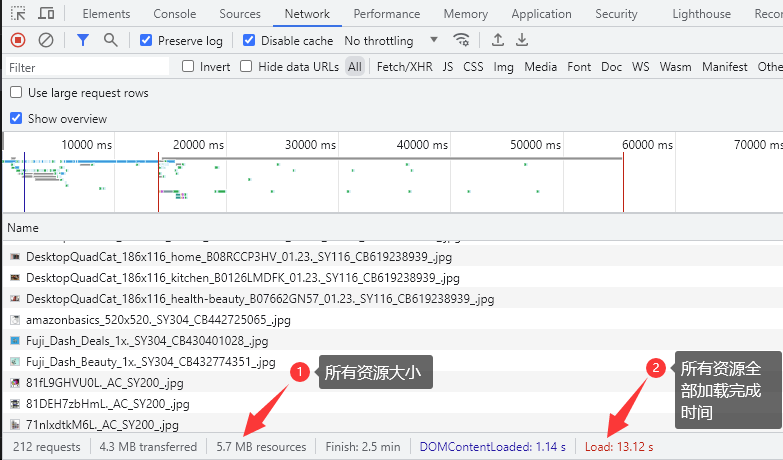Clear the network log
The width and height of the screenshot is (783, 460).
pos(46,40)
